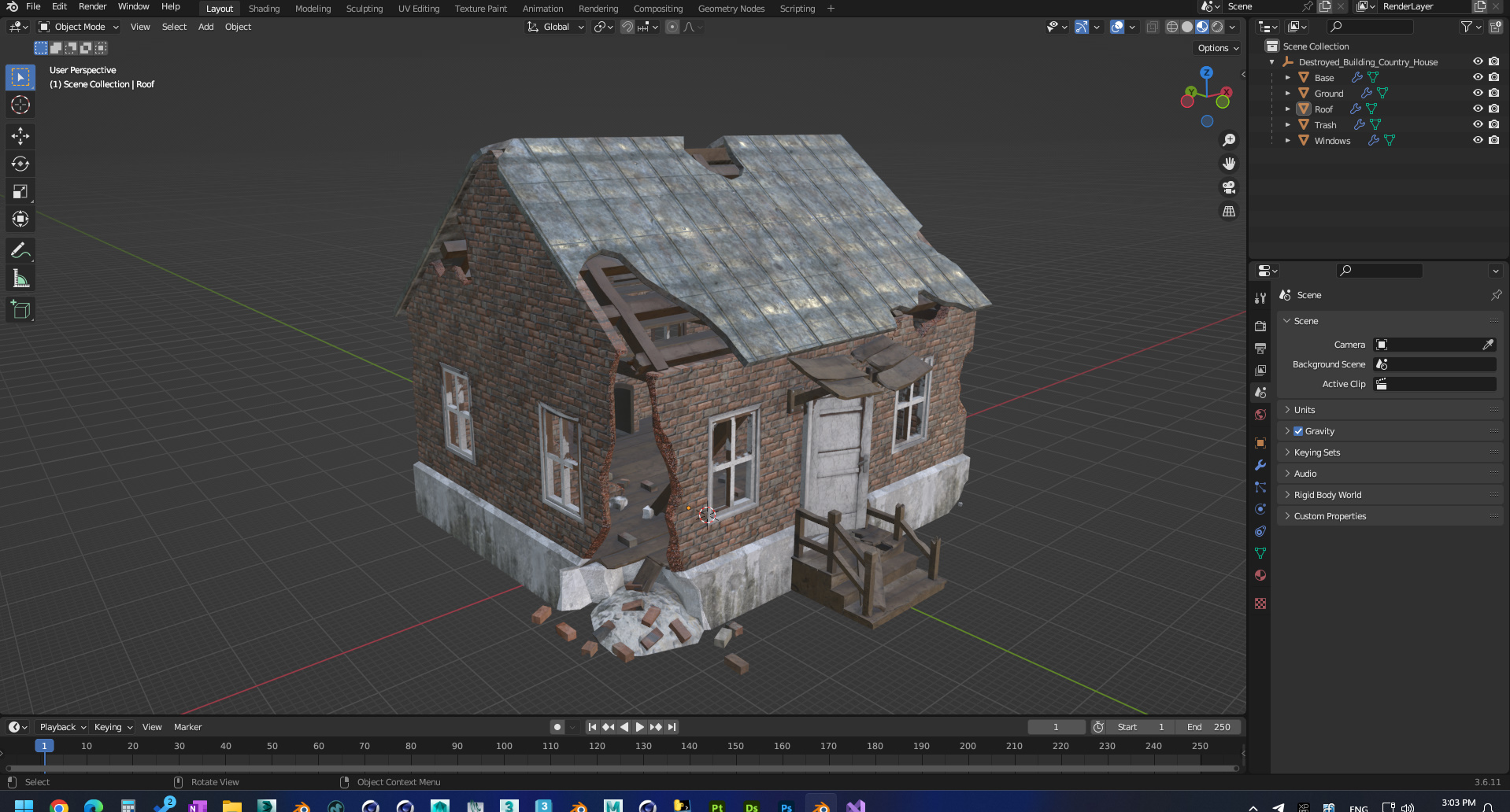Viewport: 1510px width, 812px height.
Task: Click the zoom view magnifier icon
Action: (1229, 140)
